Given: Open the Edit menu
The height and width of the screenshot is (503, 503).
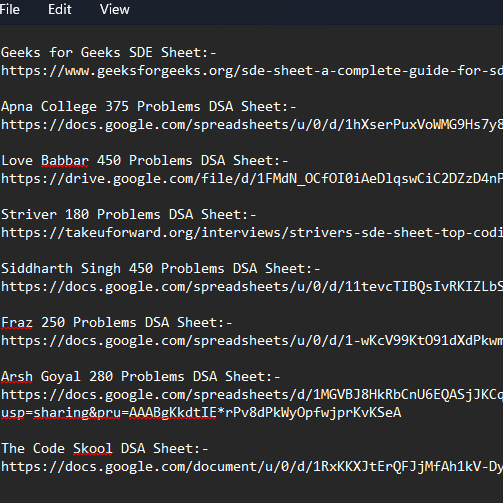Looking at the screenshot, I should [60, 9].
